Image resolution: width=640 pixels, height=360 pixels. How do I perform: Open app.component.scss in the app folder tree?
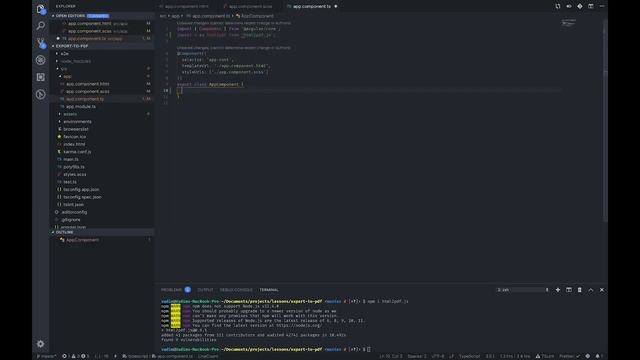pos(87,91)
